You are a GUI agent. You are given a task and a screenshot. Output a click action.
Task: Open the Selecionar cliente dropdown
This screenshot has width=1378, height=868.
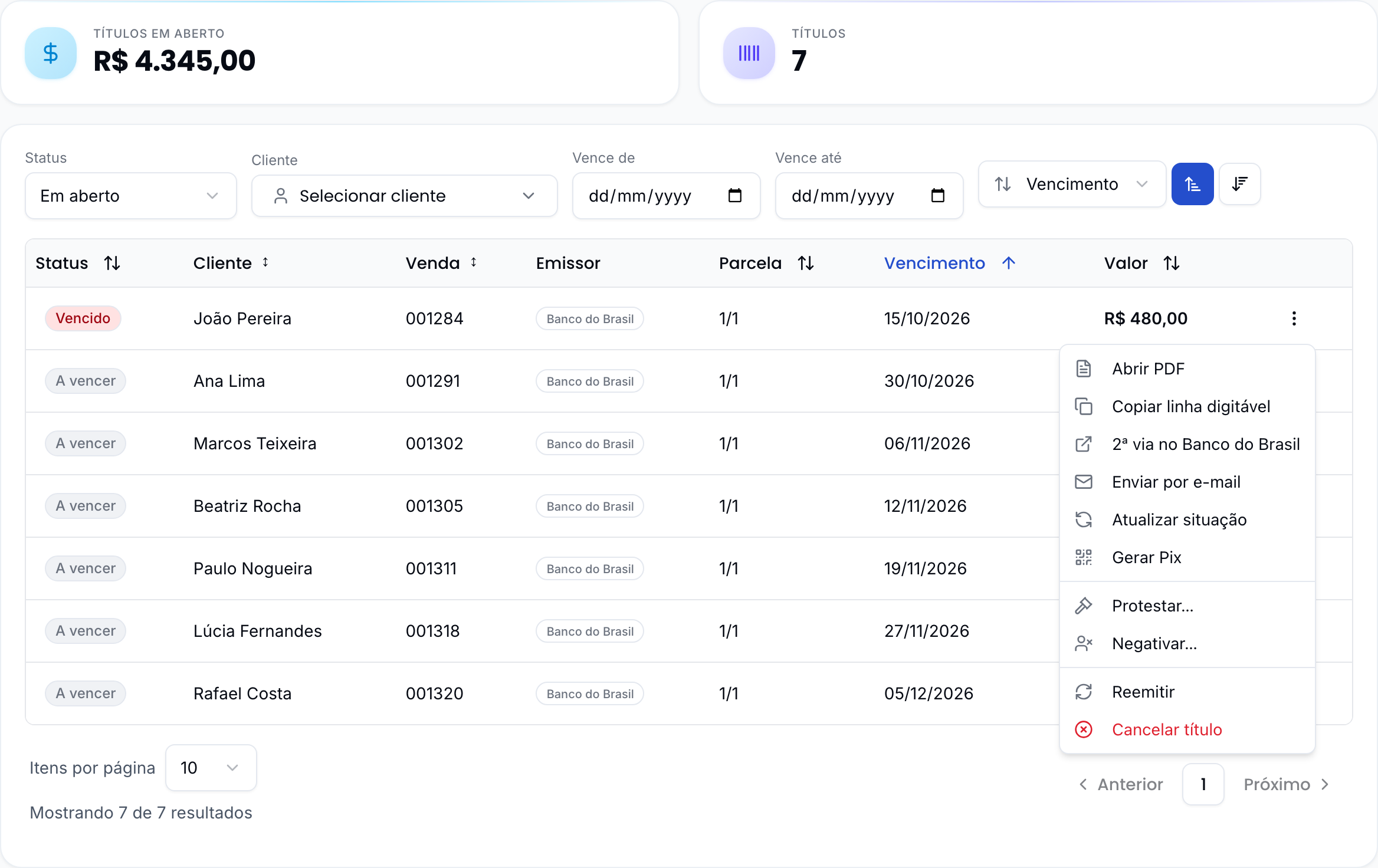(x=405, y=196)
